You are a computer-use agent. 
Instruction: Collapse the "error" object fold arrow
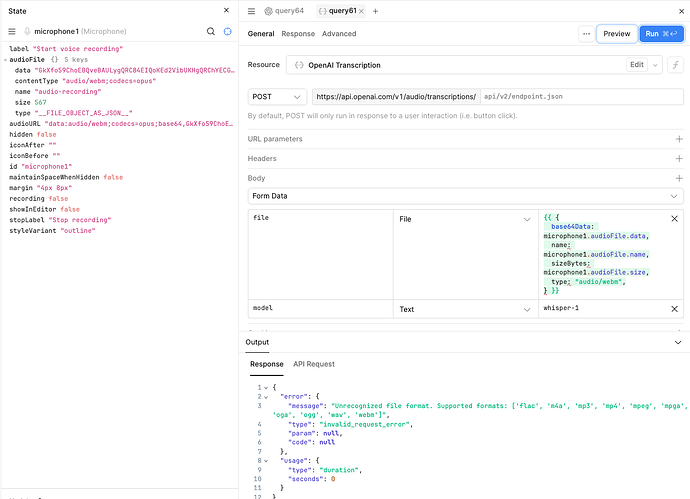click(x=266, y=397)
